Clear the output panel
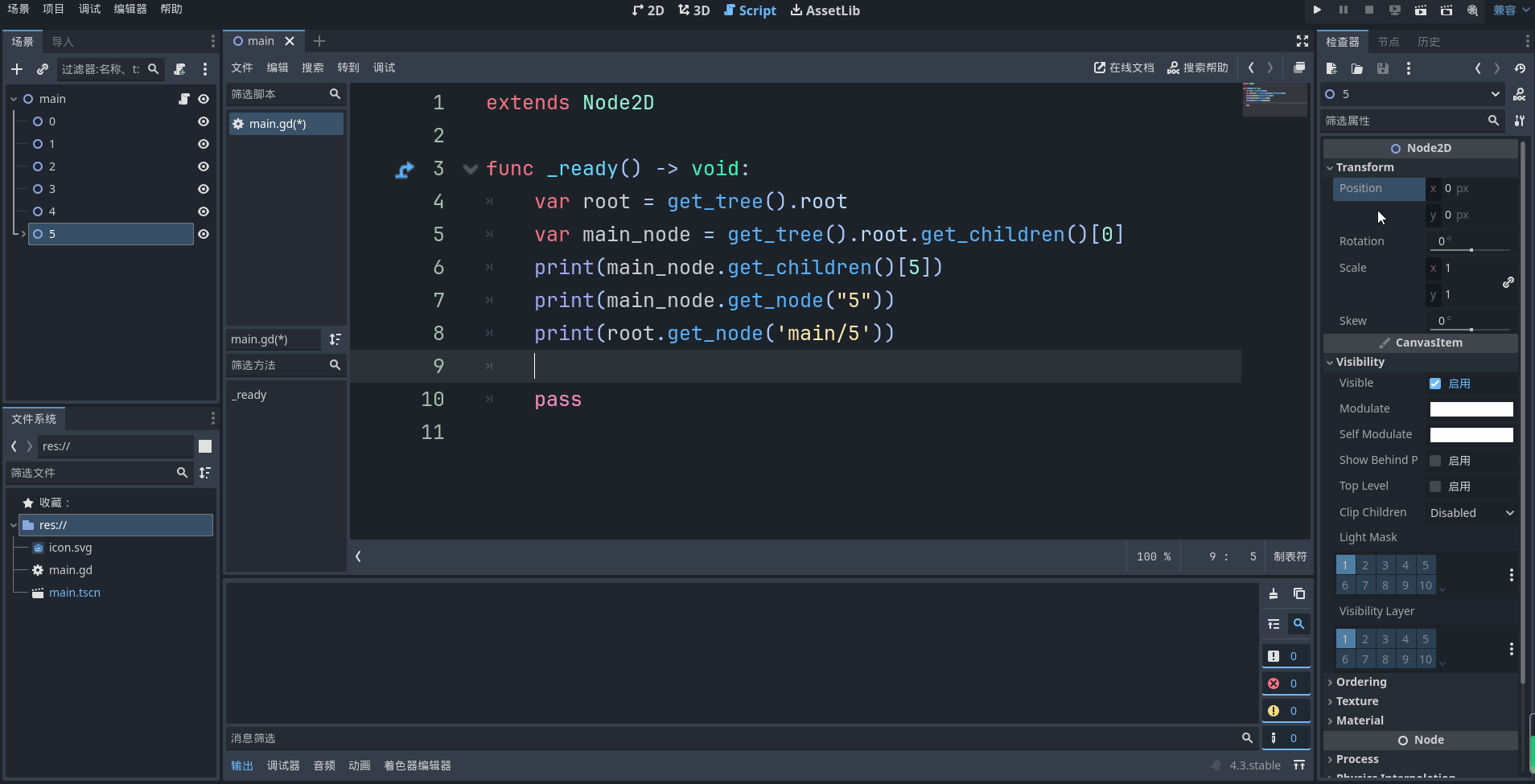 [1274, 593]
